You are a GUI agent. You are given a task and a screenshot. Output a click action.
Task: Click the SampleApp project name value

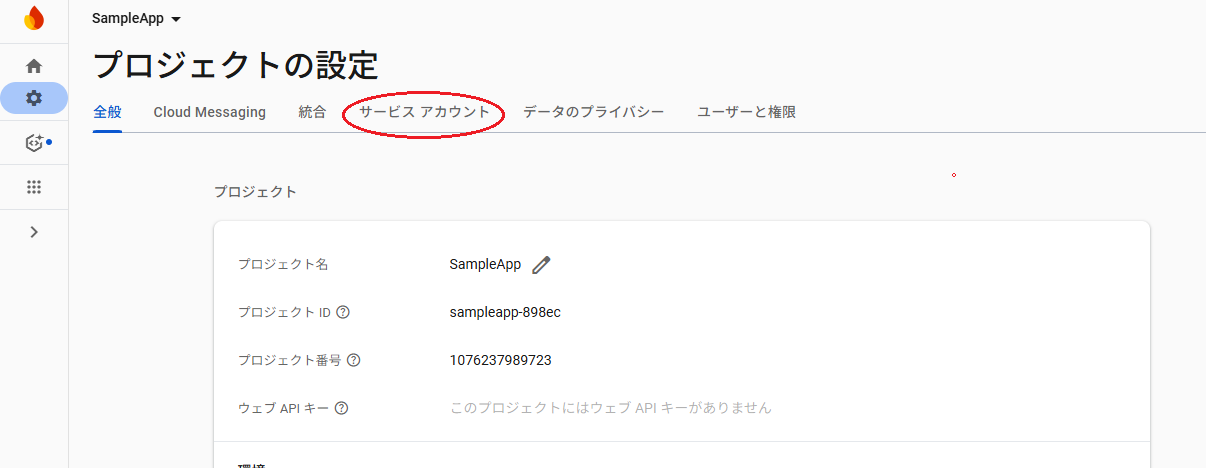485,264
